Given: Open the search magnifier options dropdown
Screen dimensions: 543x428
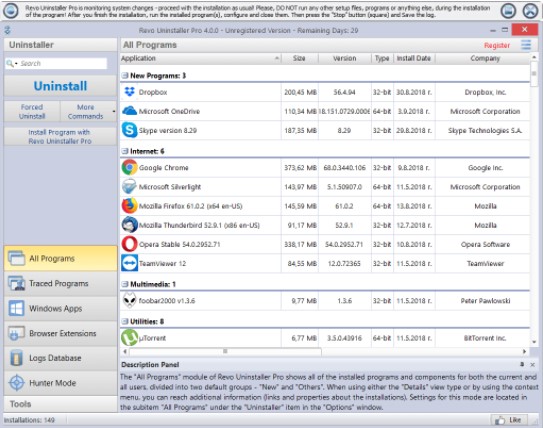Looking at the screenshot, I should click(x=12, y=63).
